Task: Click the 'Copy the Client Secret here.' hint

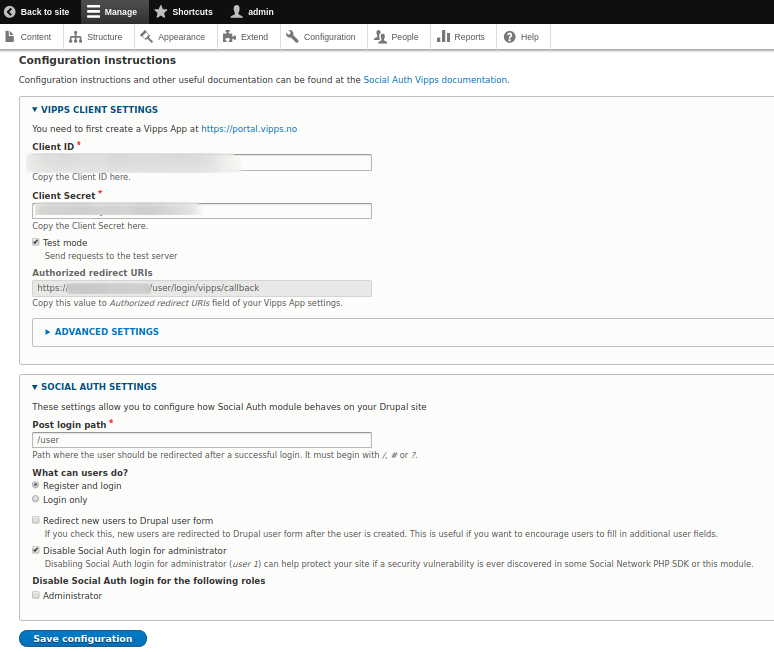Action: 90,226
